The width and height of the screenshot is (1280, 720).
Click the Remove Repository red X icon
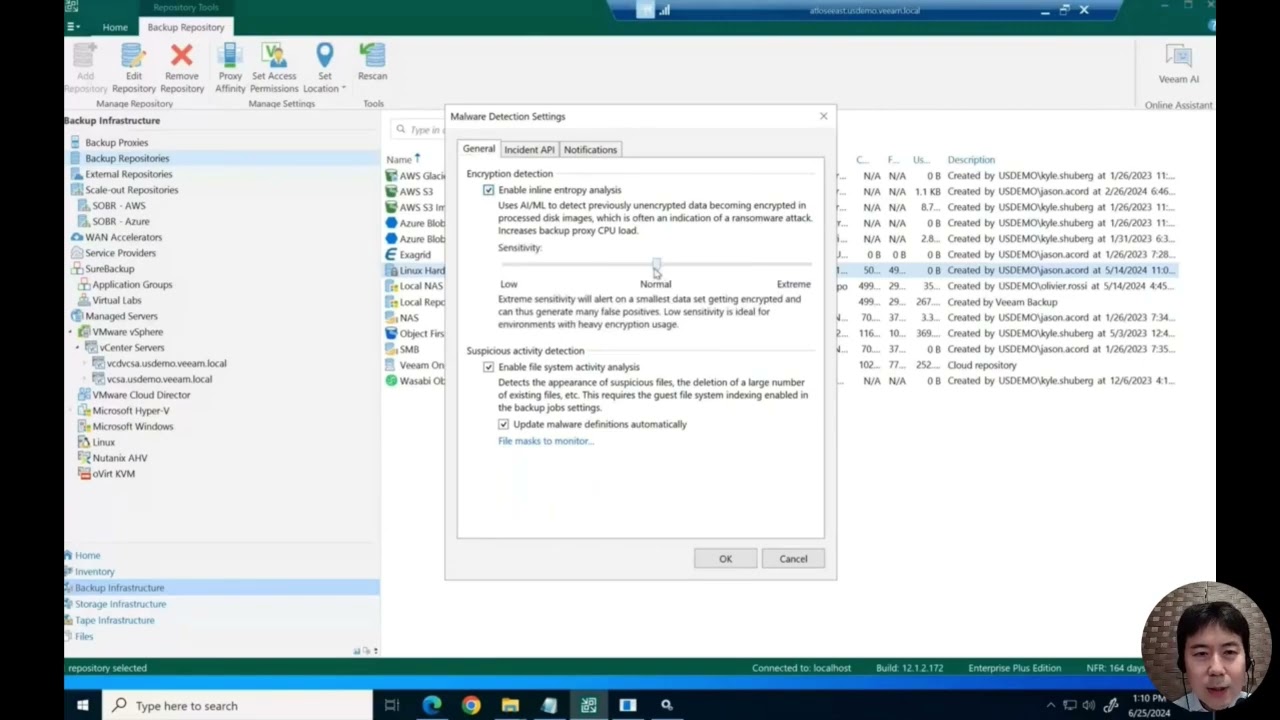tap(181, 55)
